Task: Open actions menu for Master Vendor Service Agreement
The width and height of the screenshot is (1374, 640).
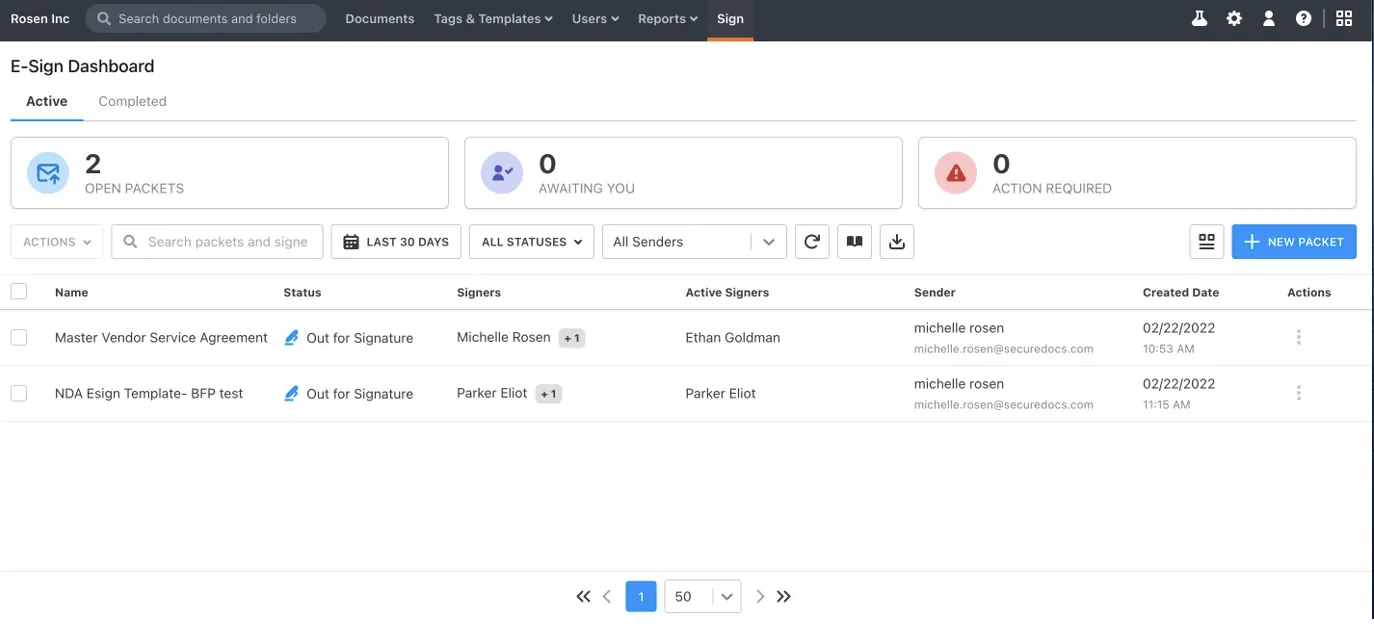Action: [x=1298, y=338]
